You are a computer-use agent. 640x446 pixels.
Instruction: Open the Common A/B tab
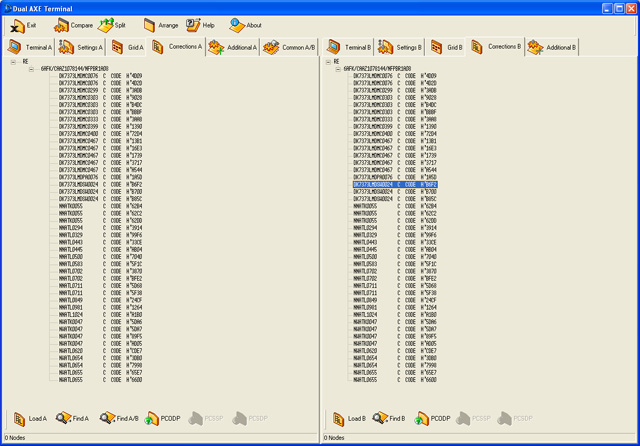[290, 47]
